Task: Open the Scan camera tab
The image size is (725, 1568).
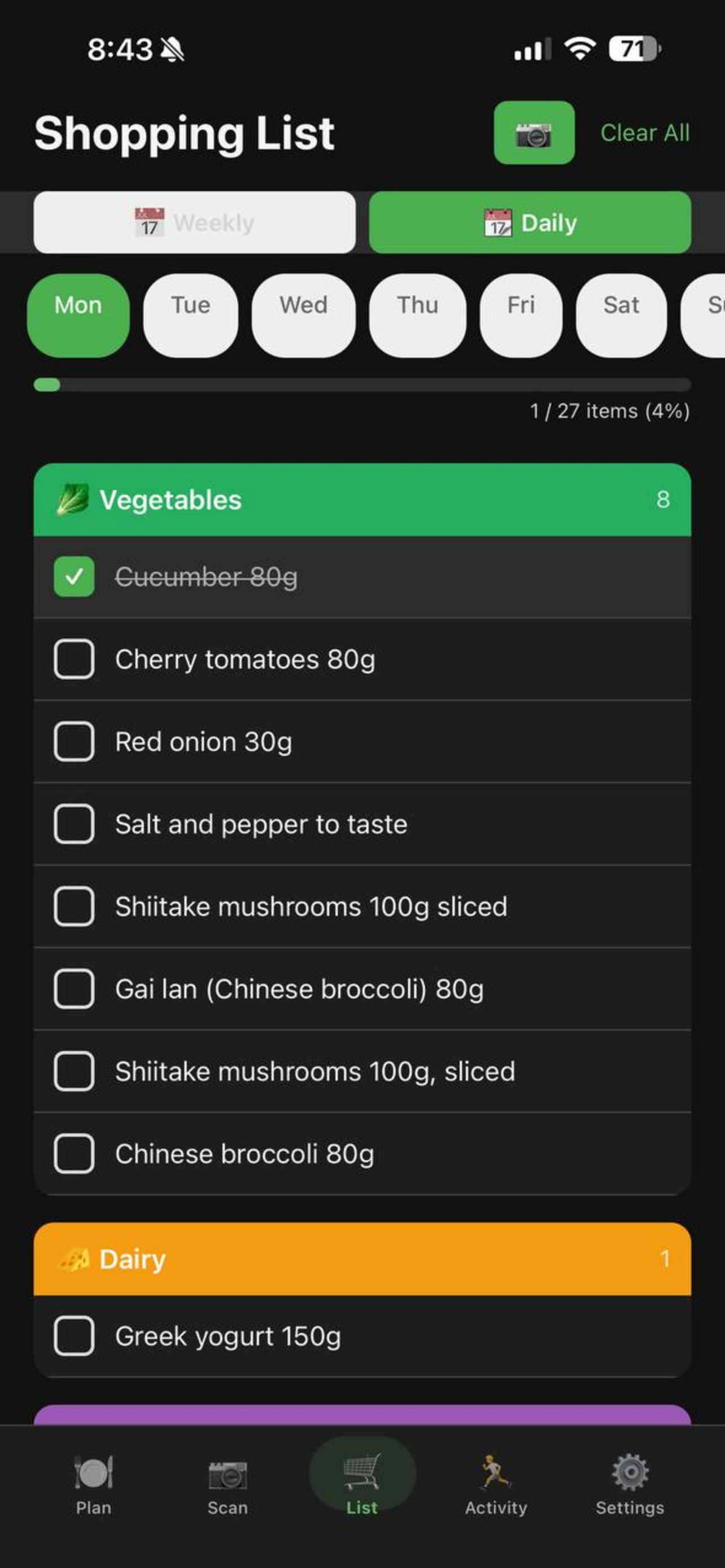Action: (x=227, y=1474)
